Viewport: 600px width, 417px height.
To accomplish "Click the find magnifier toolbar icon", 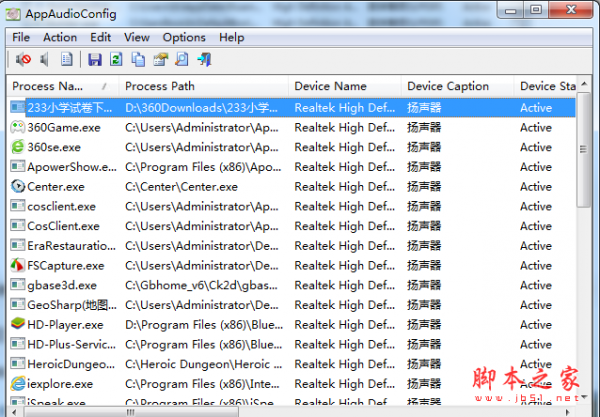I will point(182,59).
